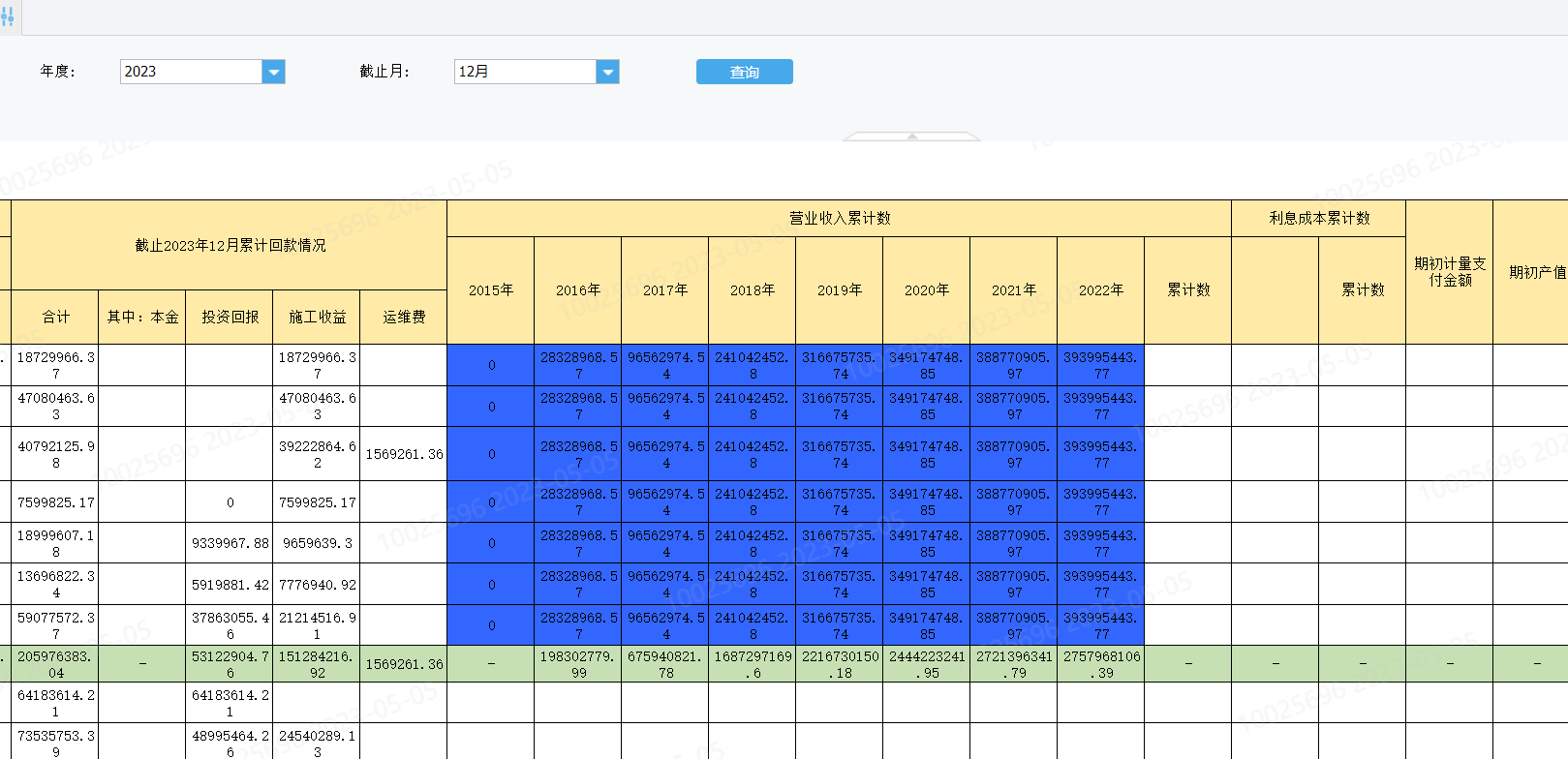Open the 年度 dropdown arrow
Viewport: 1568px width, 759px height.
[274, 72]
